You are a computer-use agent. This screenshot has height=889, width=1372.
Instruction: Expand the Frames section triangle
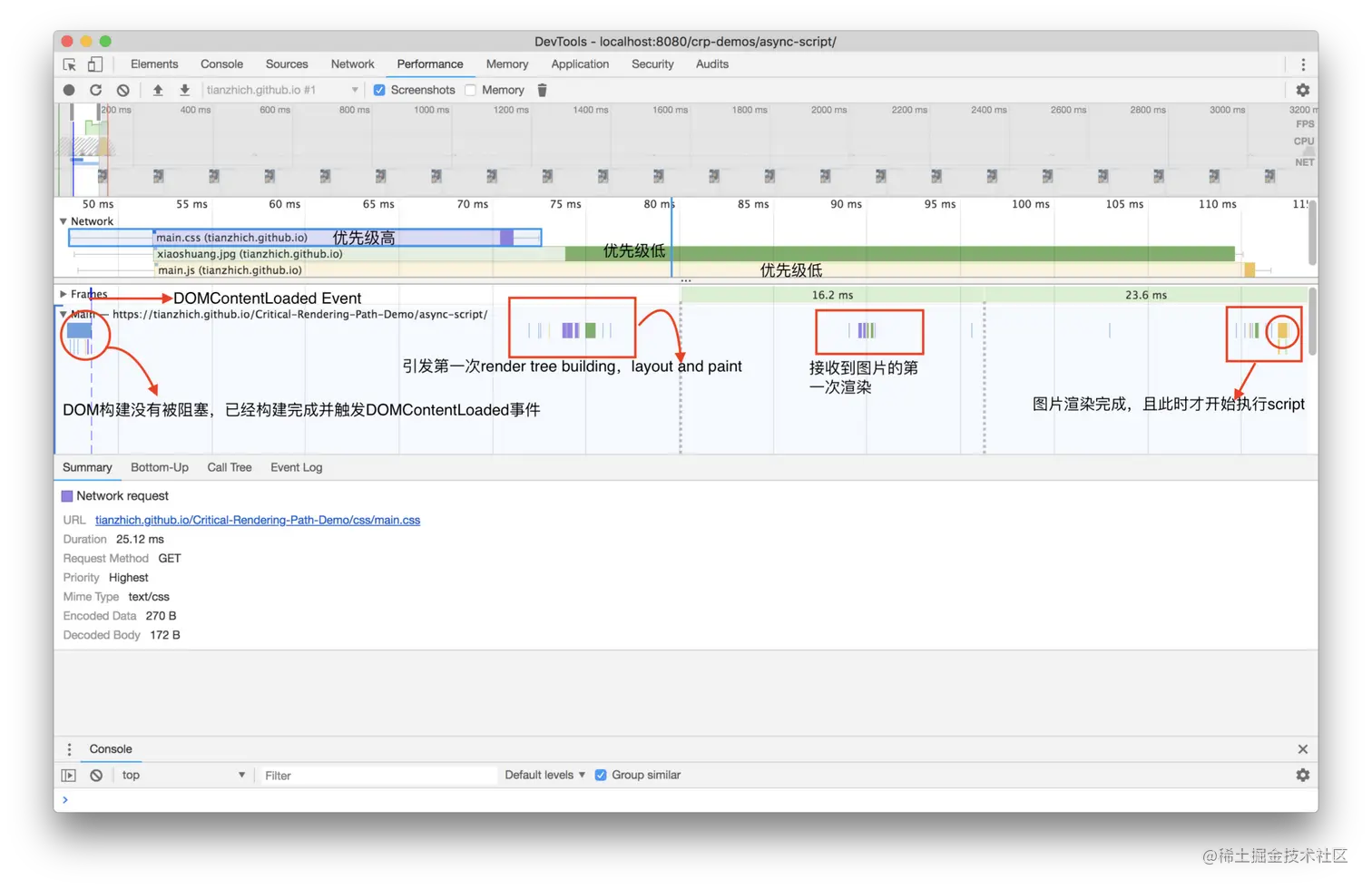[64, 294]
